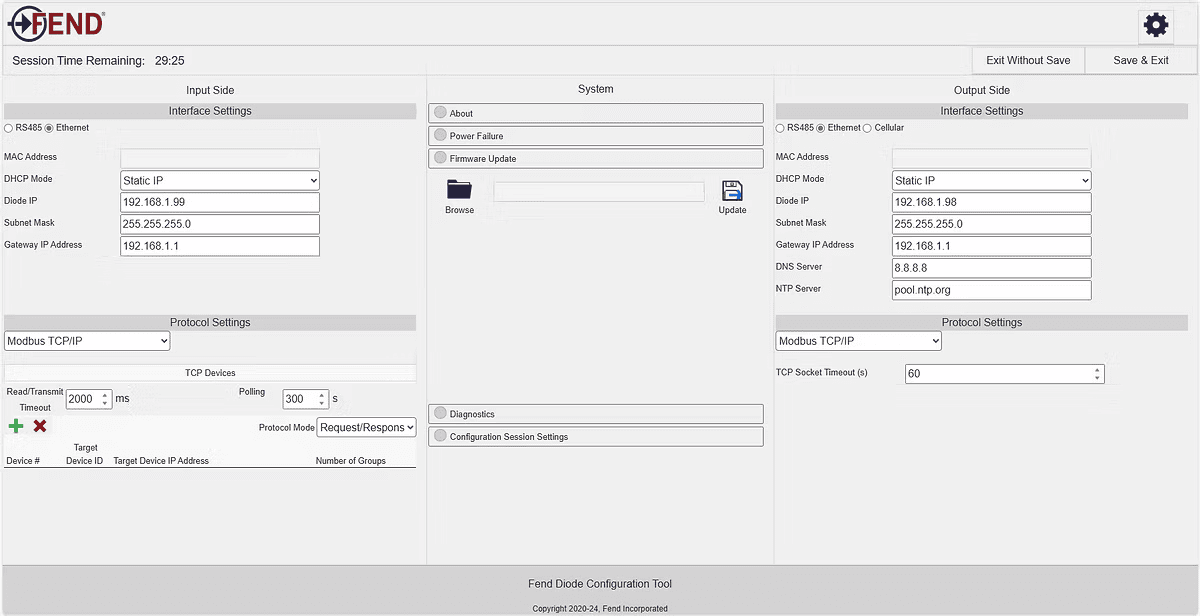
Task: Open settings with the gear icon
Action: [x=1156, y=25]
